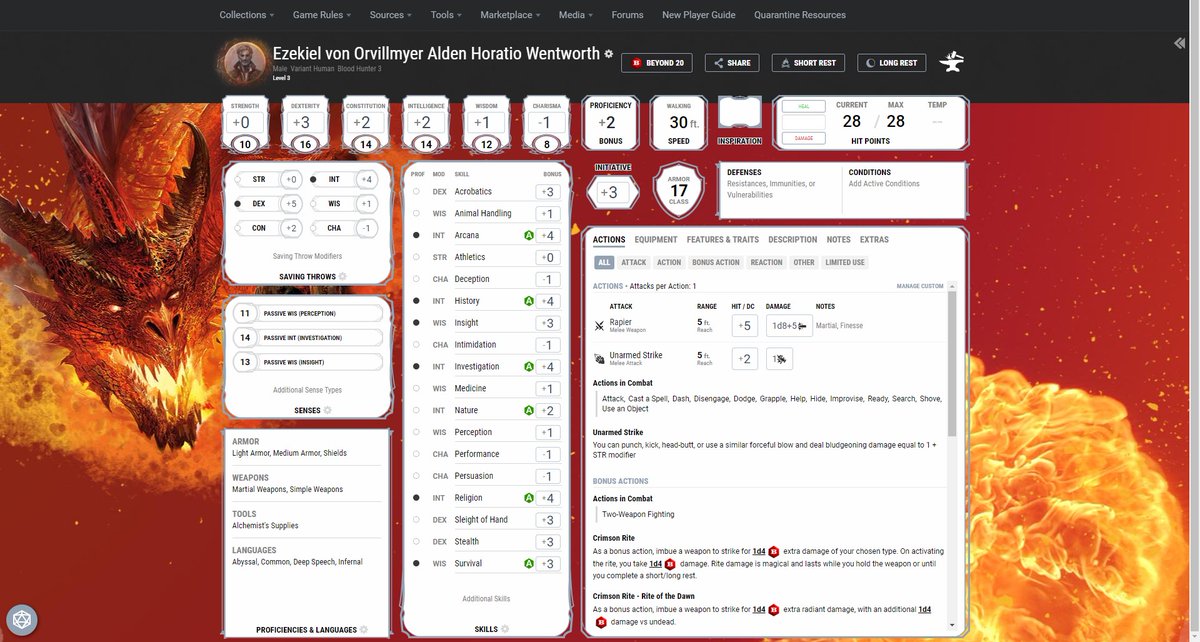Toggle INT saving throw proficiency dot
This screenshot has height=642, width=1200.
pos(313,180)
